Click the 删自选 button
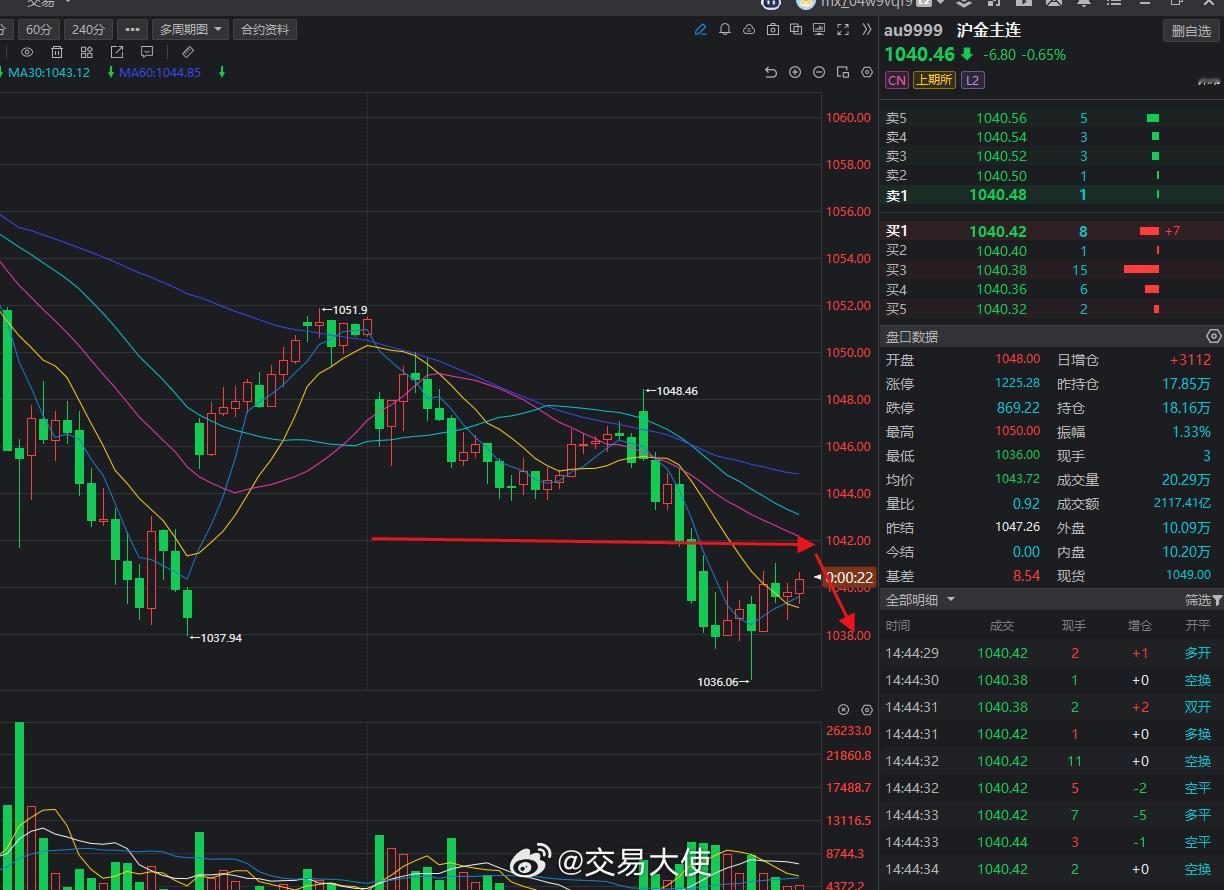The image size is (1224, 890). coord(1191,31)
